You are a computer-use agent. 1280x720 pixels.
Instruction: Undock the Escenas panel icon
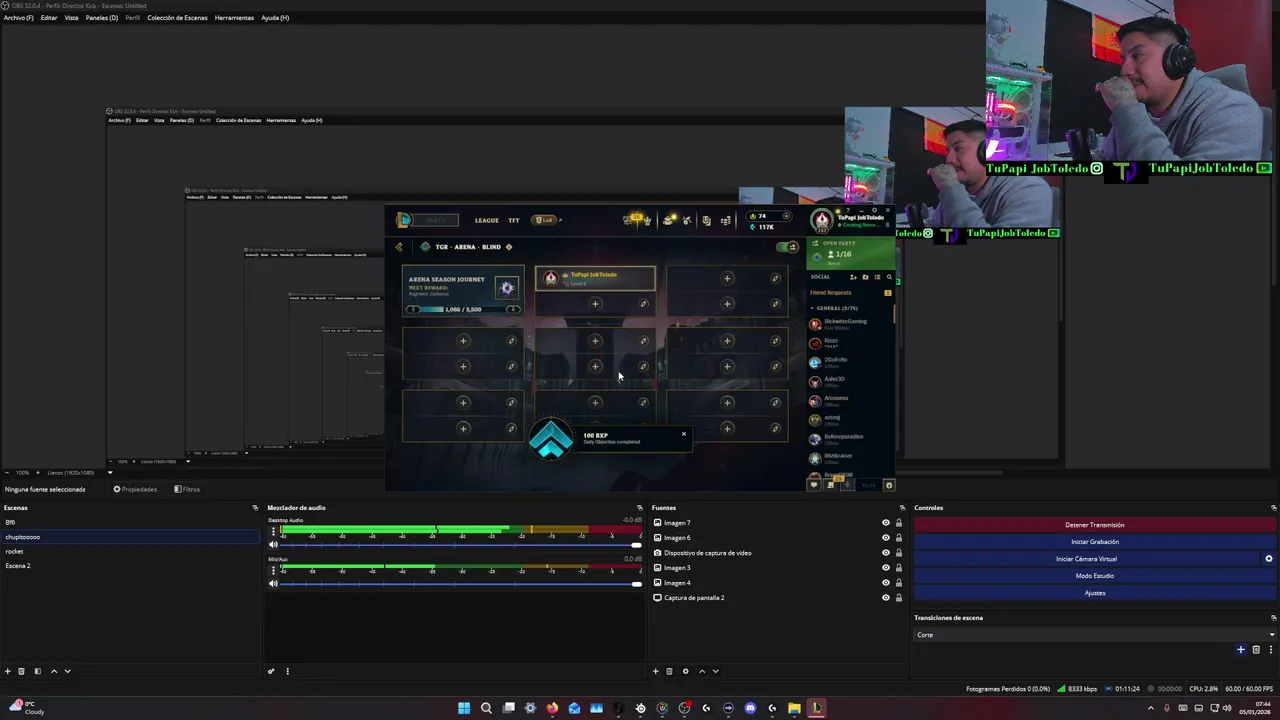pos(255,508)
